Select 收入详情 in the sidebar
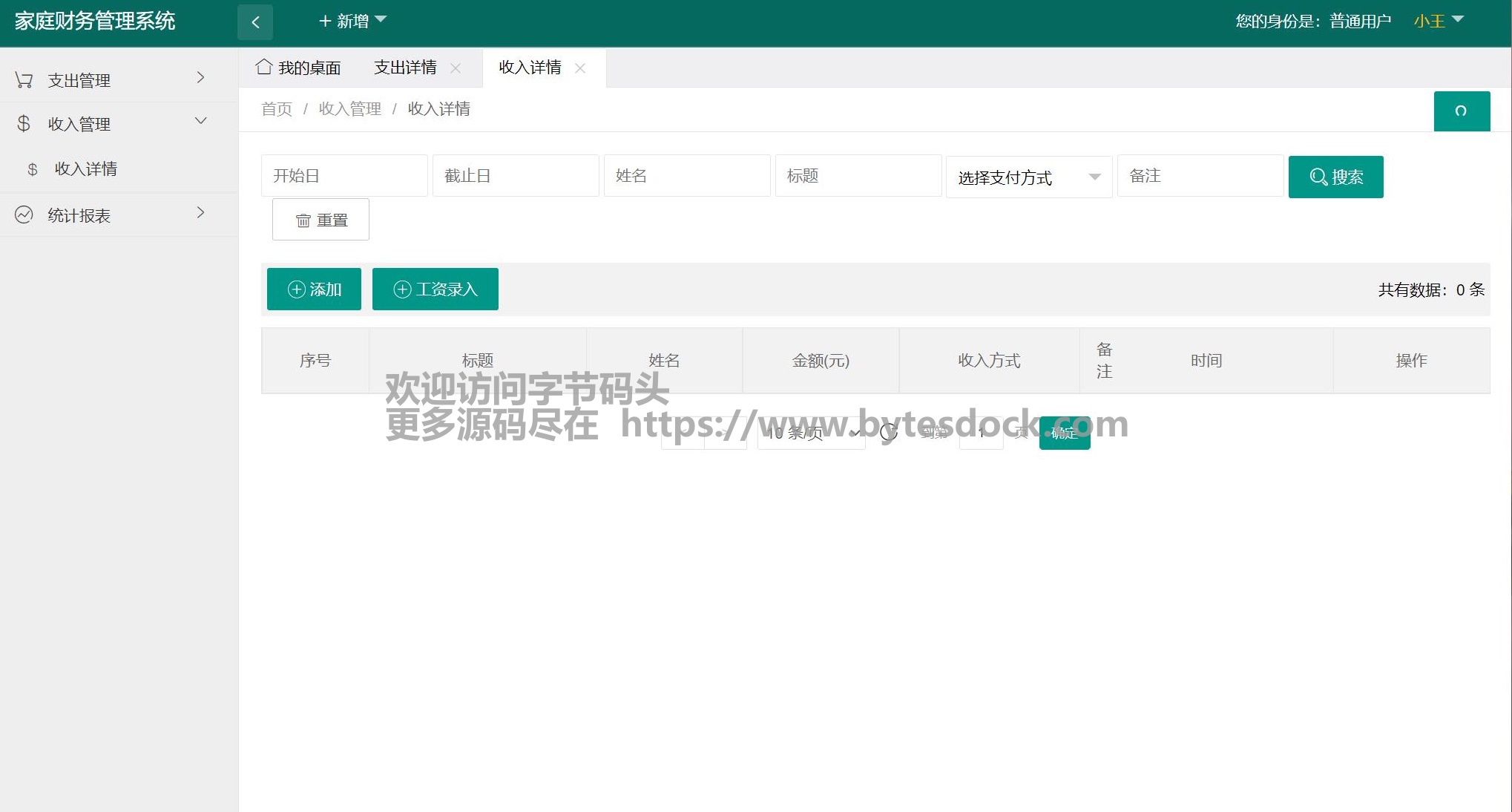The height and width of the screenshot is (812, 1512). [85, 169]
